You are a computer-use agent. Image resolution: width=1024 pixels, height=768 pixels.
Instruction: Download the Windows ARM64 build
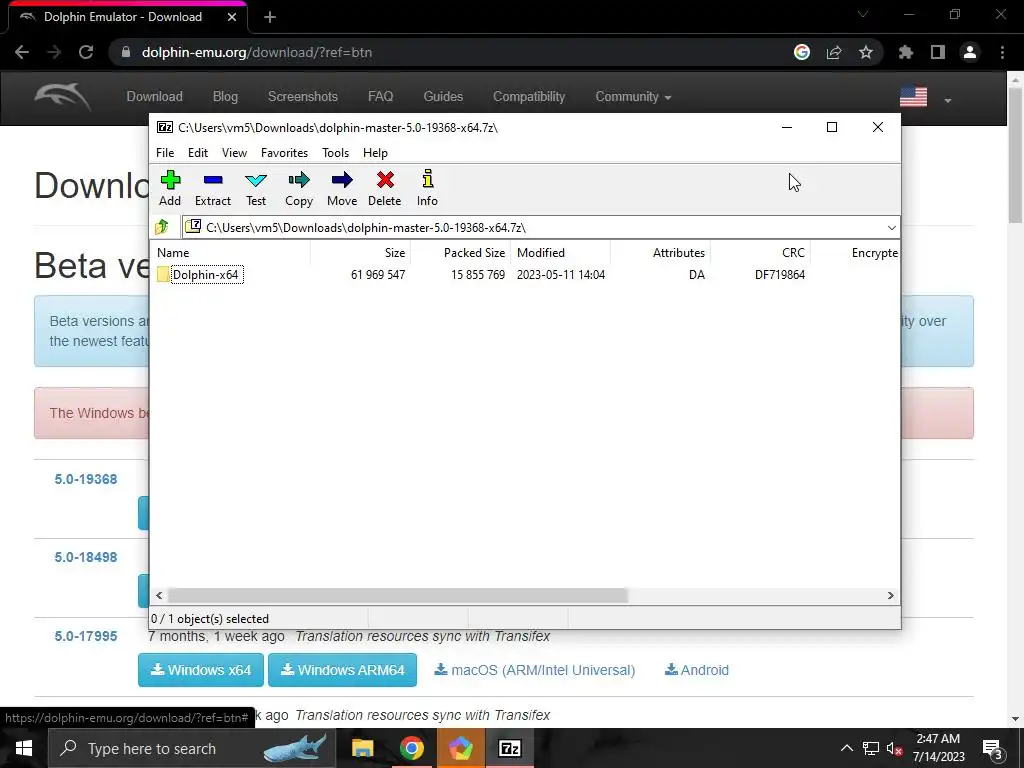342,670
